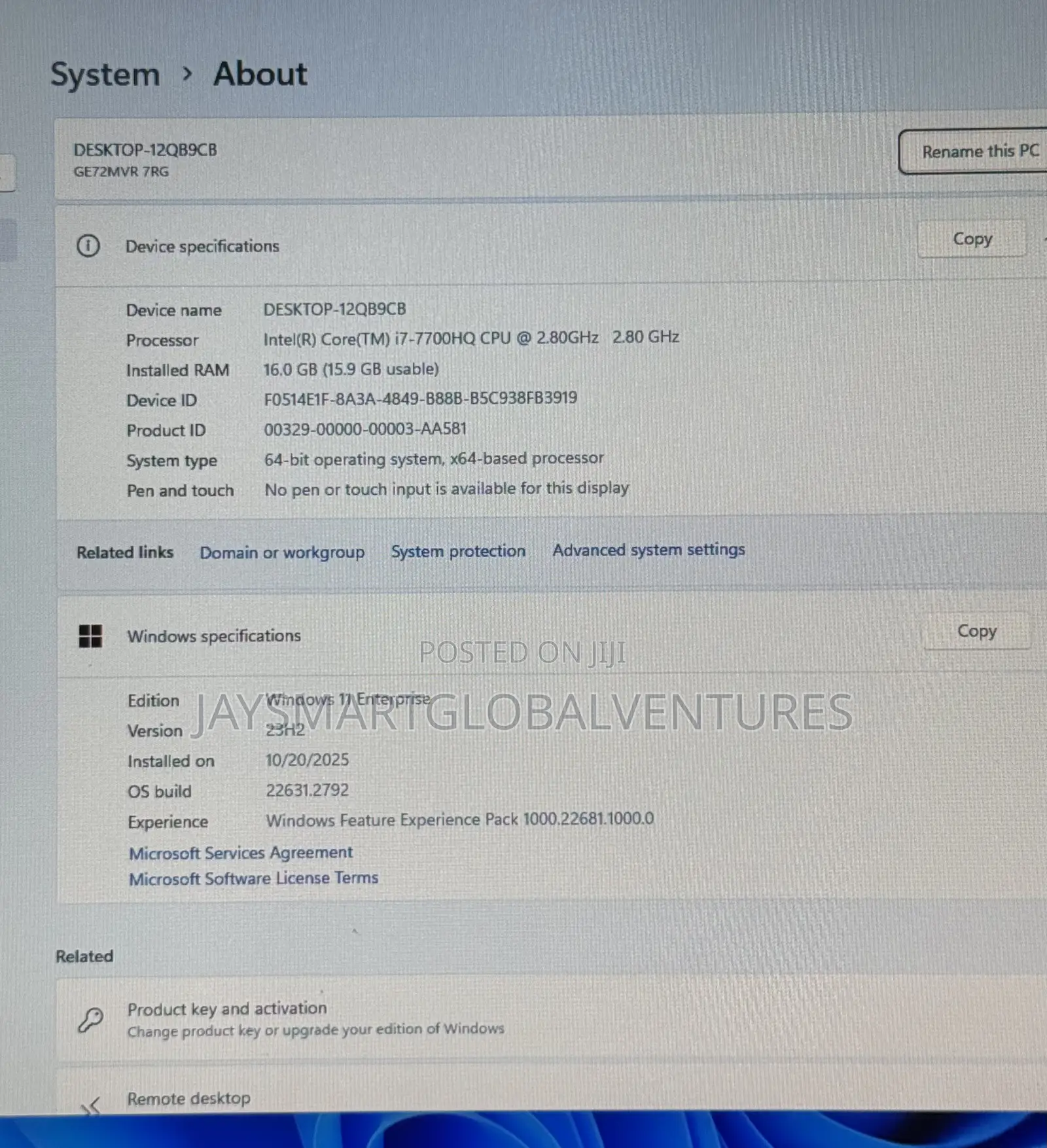This screenshot has height=1148, width=1047.
Task: Open Product key and activation
Action: click(551, 1018)
